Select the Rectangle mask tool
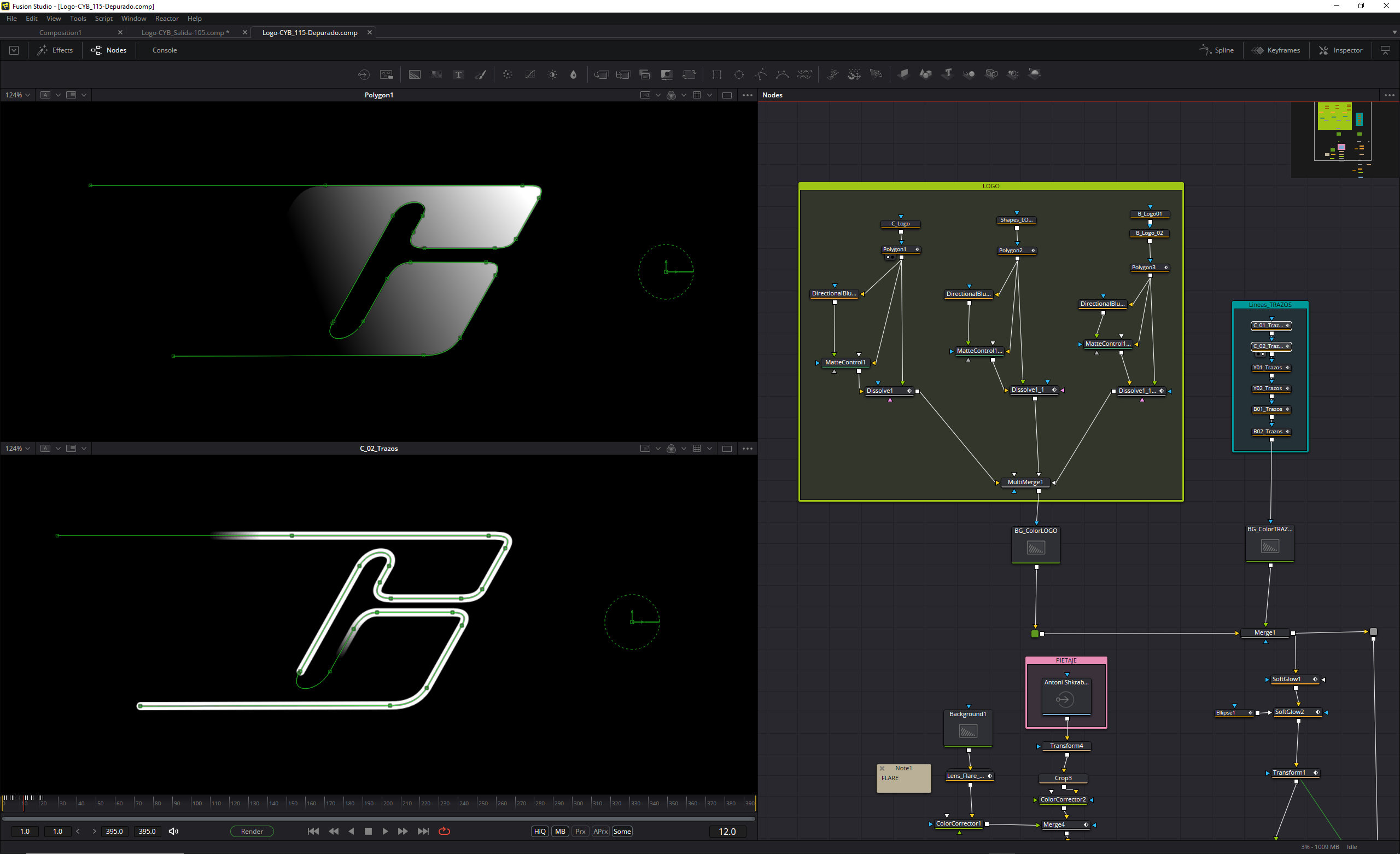Image resolution: width=1400 pixels, height=854 pixels. click(716, 74)
